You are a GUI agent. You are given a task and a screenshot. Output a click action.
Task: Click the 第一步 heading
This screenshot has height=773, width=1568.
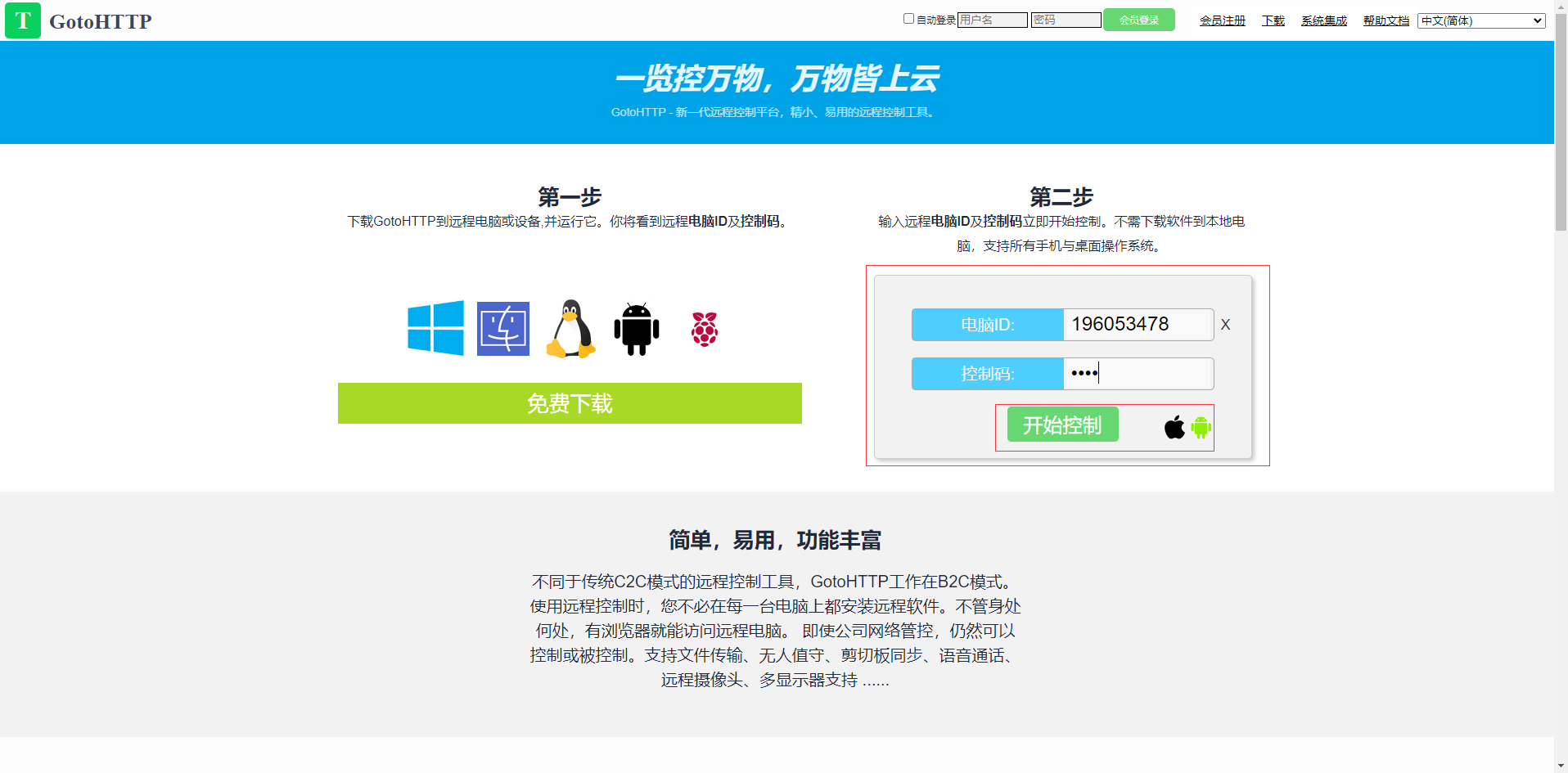(570, 197)
